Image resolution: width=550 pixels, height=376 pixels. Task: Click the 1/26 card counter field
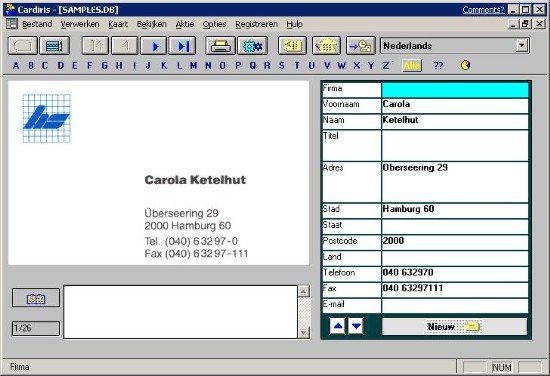coord(36,328)
